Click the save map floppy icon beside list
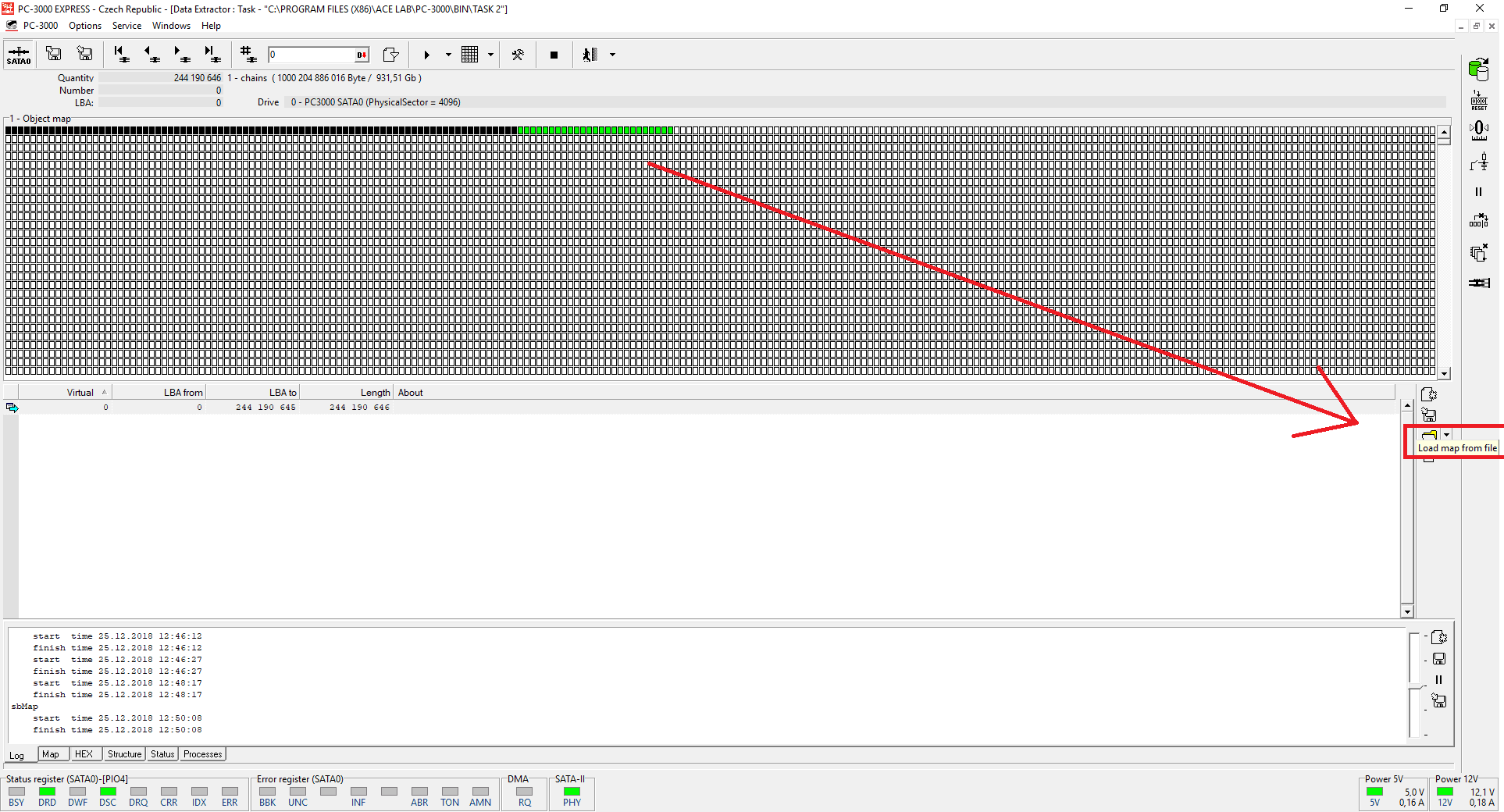The image size is (1504, 812). [x=1429, y=415]
